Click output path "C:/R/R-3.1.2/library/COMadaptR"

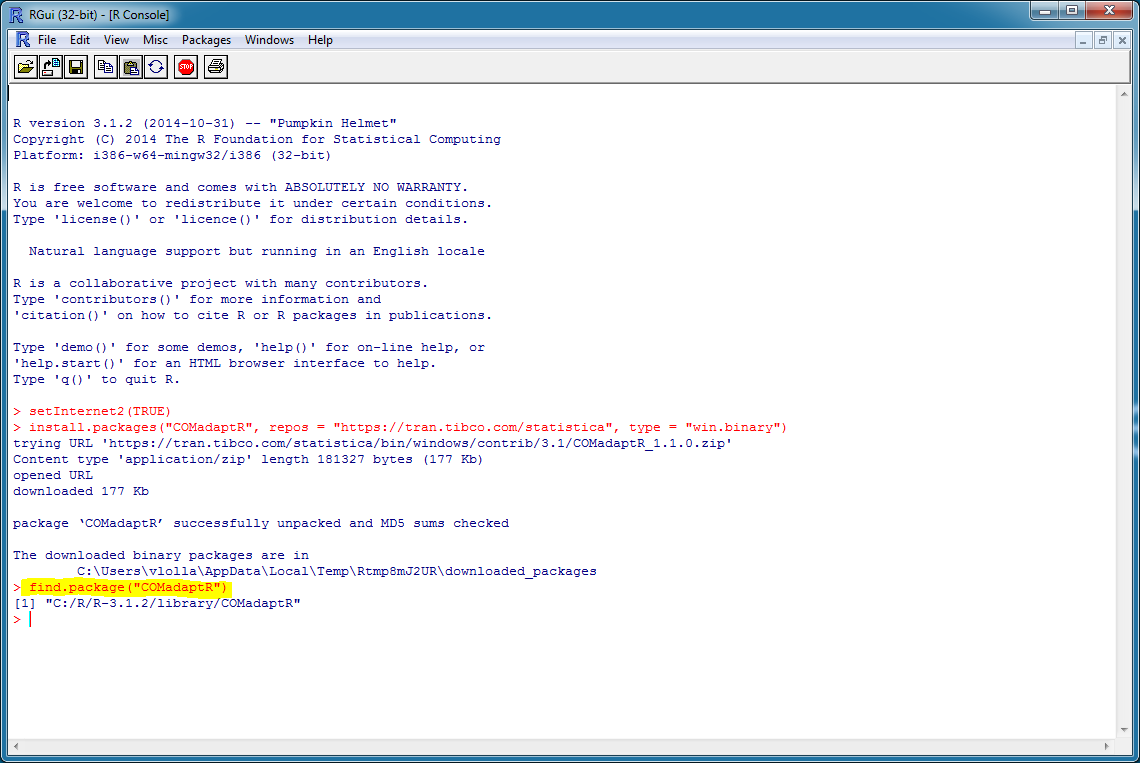coord(173,603)
